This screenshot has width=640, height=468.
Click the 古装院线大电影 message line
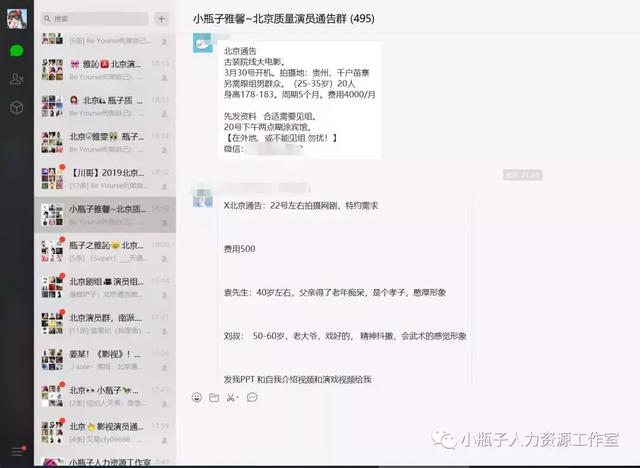click(255, 62)
